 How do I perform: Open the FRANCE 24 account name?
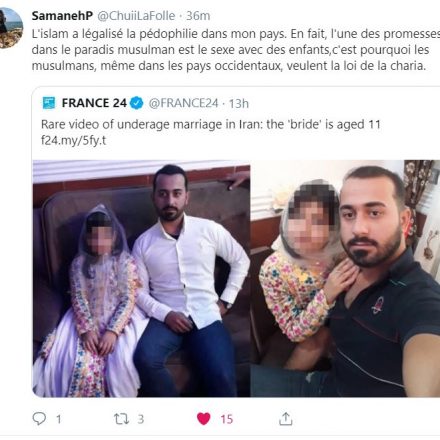pyautogui.click(x=94, y=103)
